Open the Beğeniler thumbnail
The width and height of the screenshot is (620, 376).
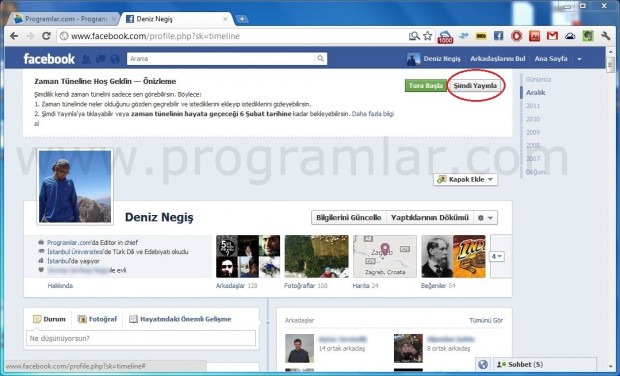[x=453, y=257]
